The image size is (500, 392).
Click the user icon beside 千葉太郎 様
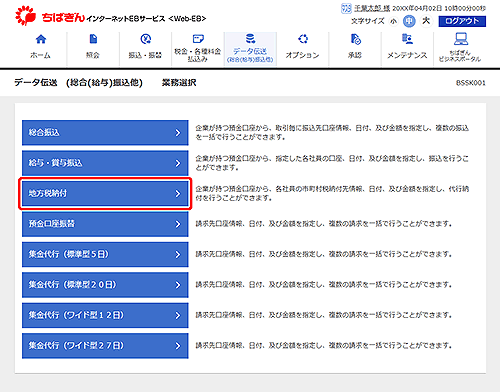[x=346, y=8]
